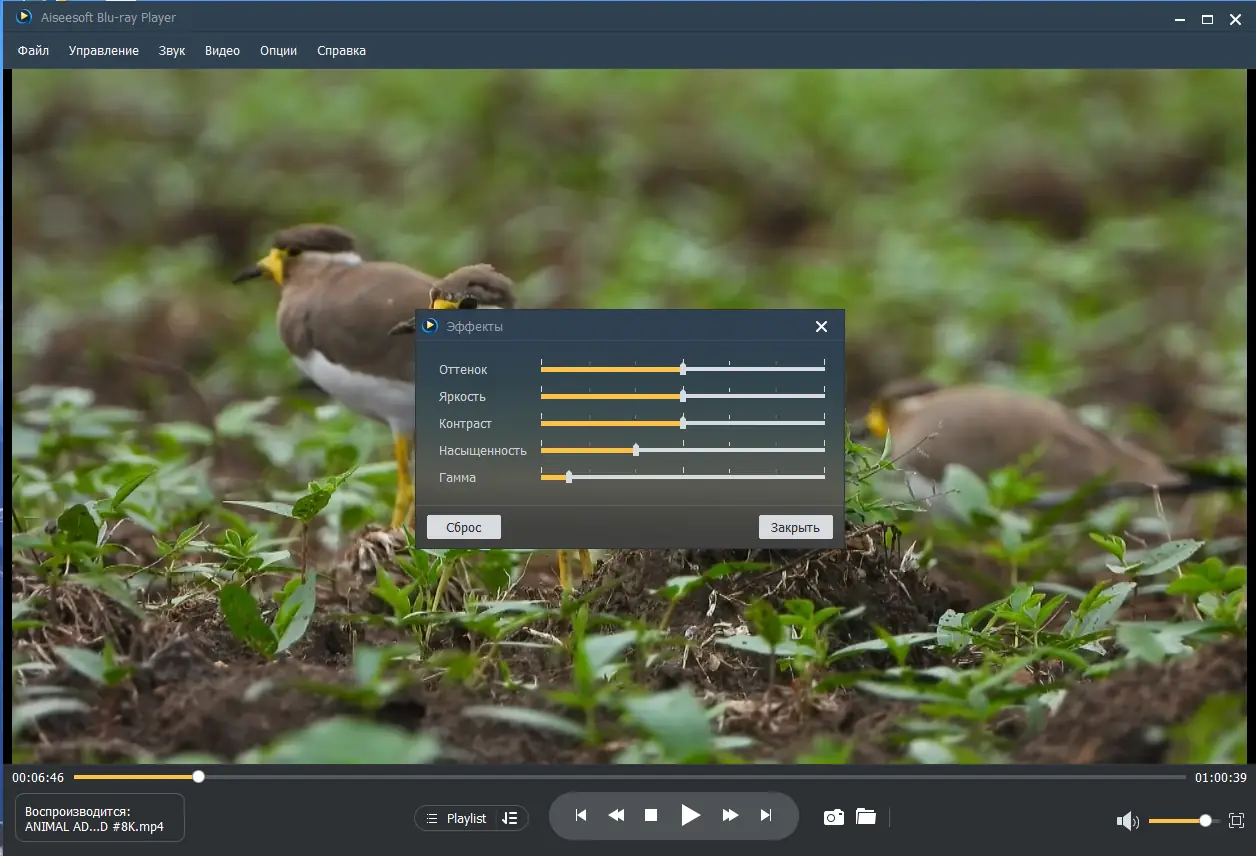
Task: Skip to next track
Action: (766, 816)
